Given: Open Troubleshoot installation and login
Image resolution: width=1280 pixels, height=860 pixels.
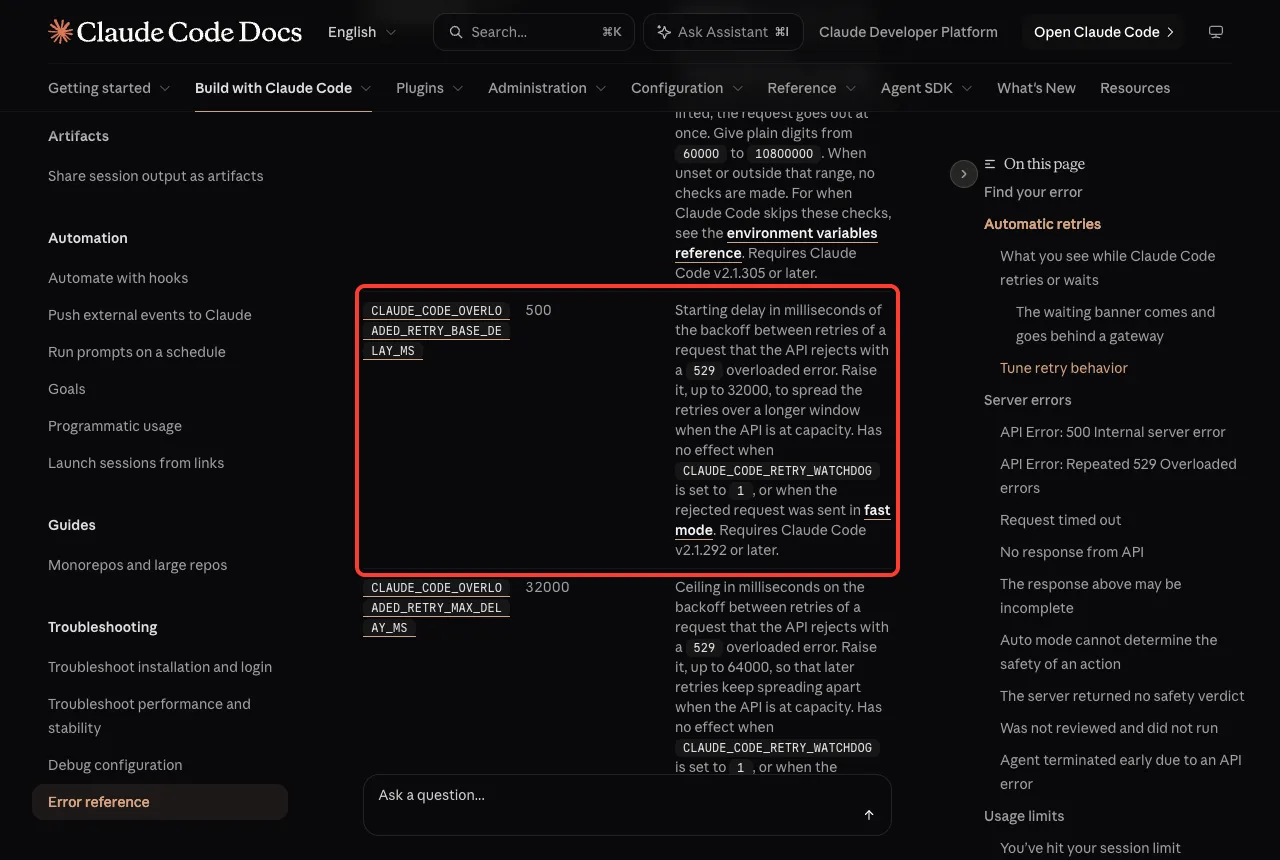Looking at the screenshot, I should coord(160,667).
